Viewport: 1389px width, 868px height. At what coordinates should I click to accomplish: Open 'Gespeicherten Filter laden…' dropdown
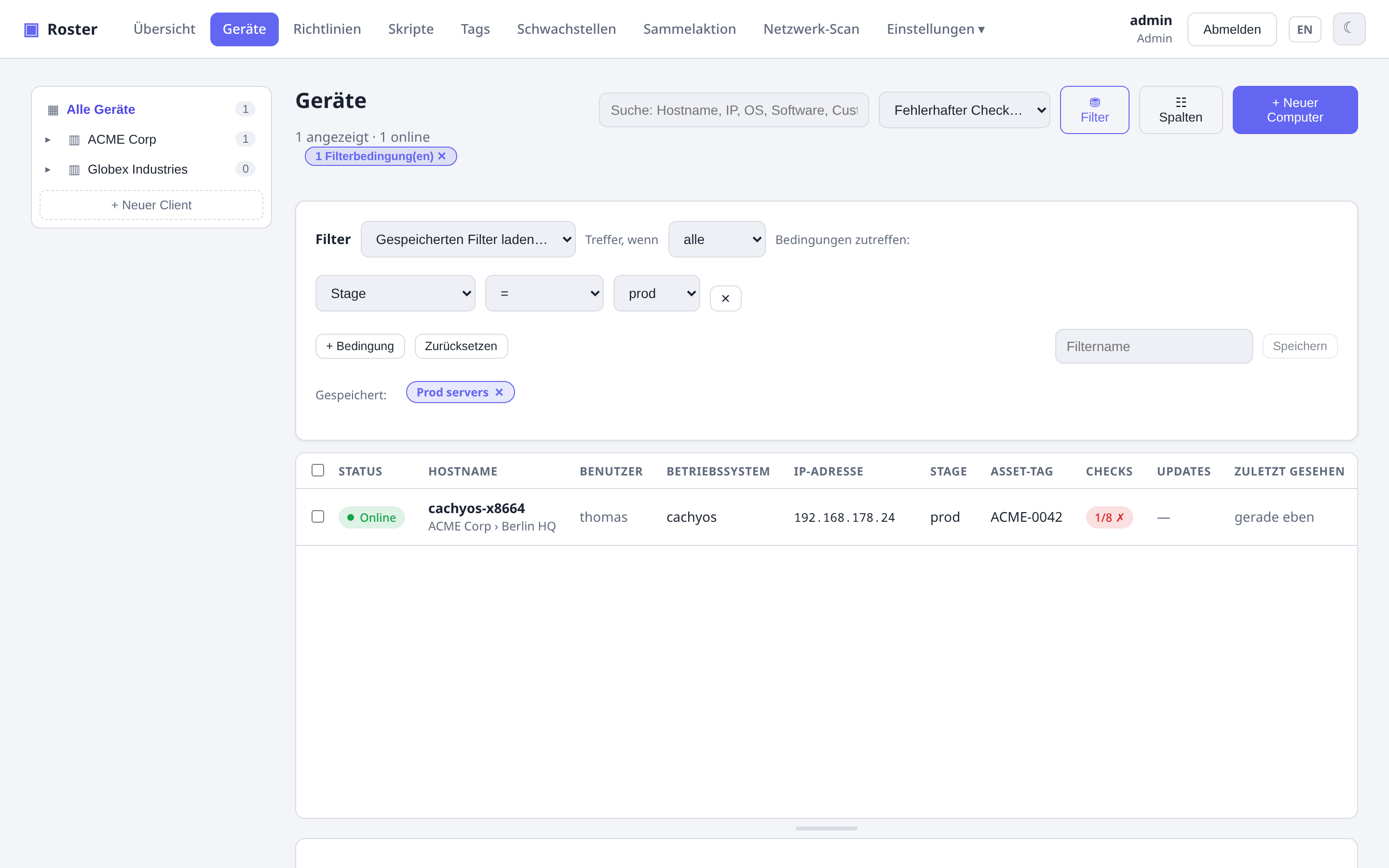click(468, 239)
